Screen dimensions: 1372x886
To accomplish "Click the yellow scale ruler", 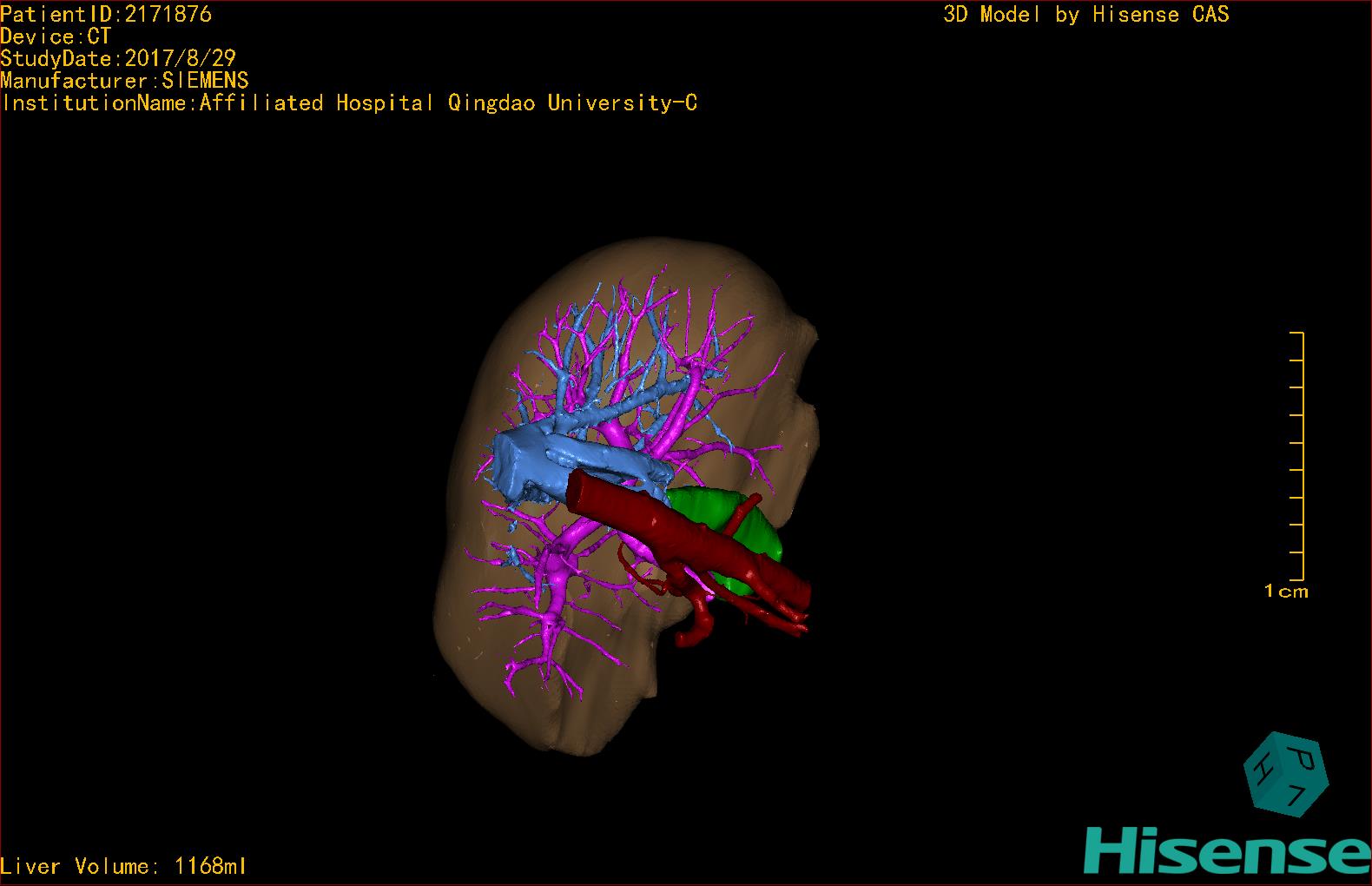I will coord(1297,456).
